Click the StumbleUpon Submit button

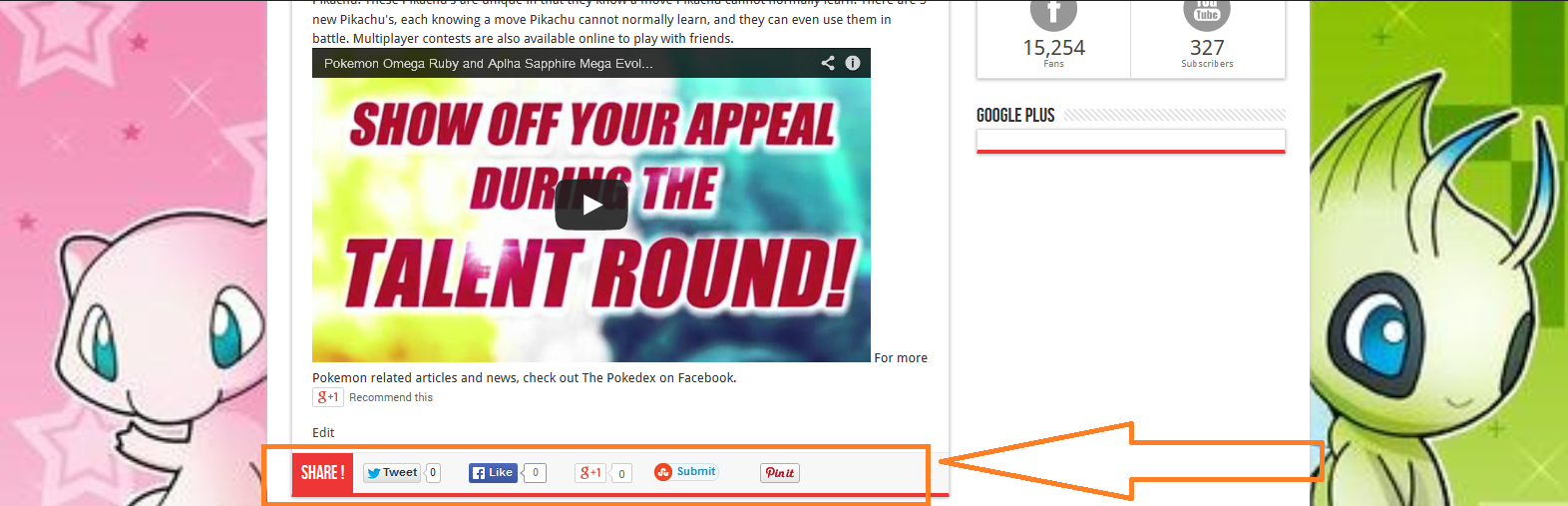click(686, 472)
